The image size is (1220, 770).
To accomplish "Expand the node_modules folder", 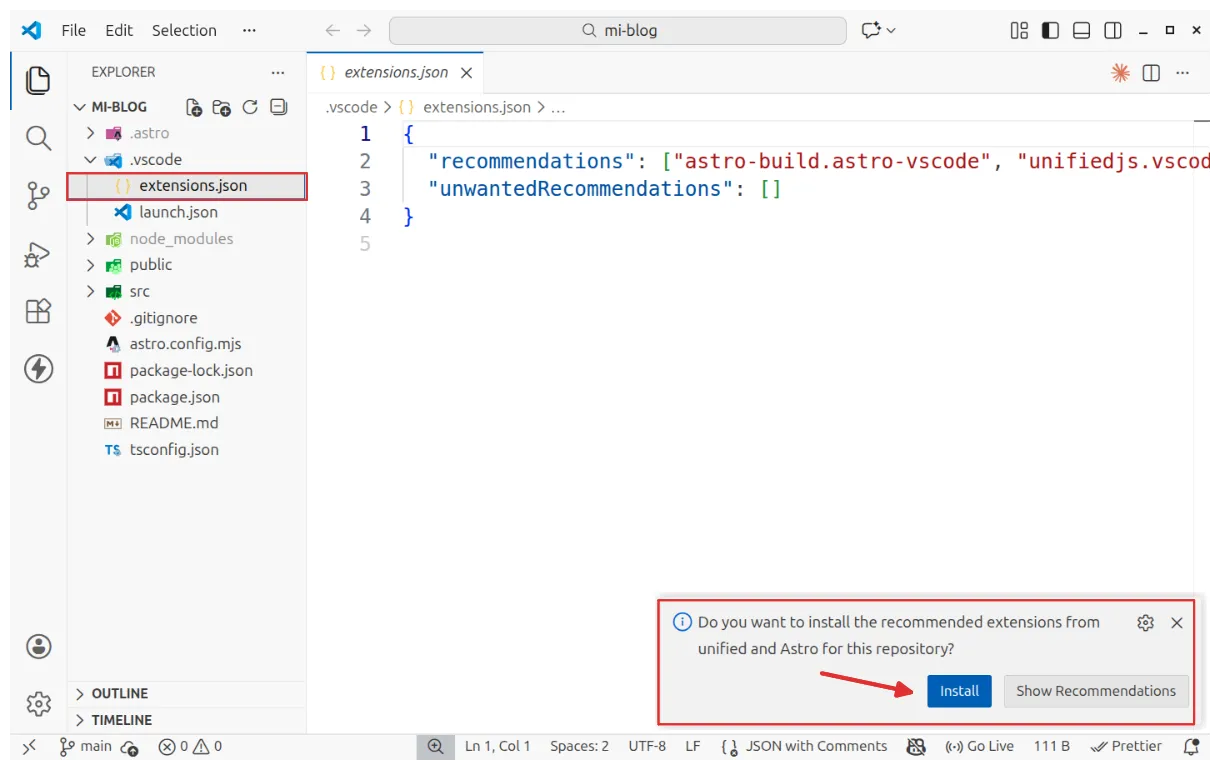I will [x=181, y=239].
